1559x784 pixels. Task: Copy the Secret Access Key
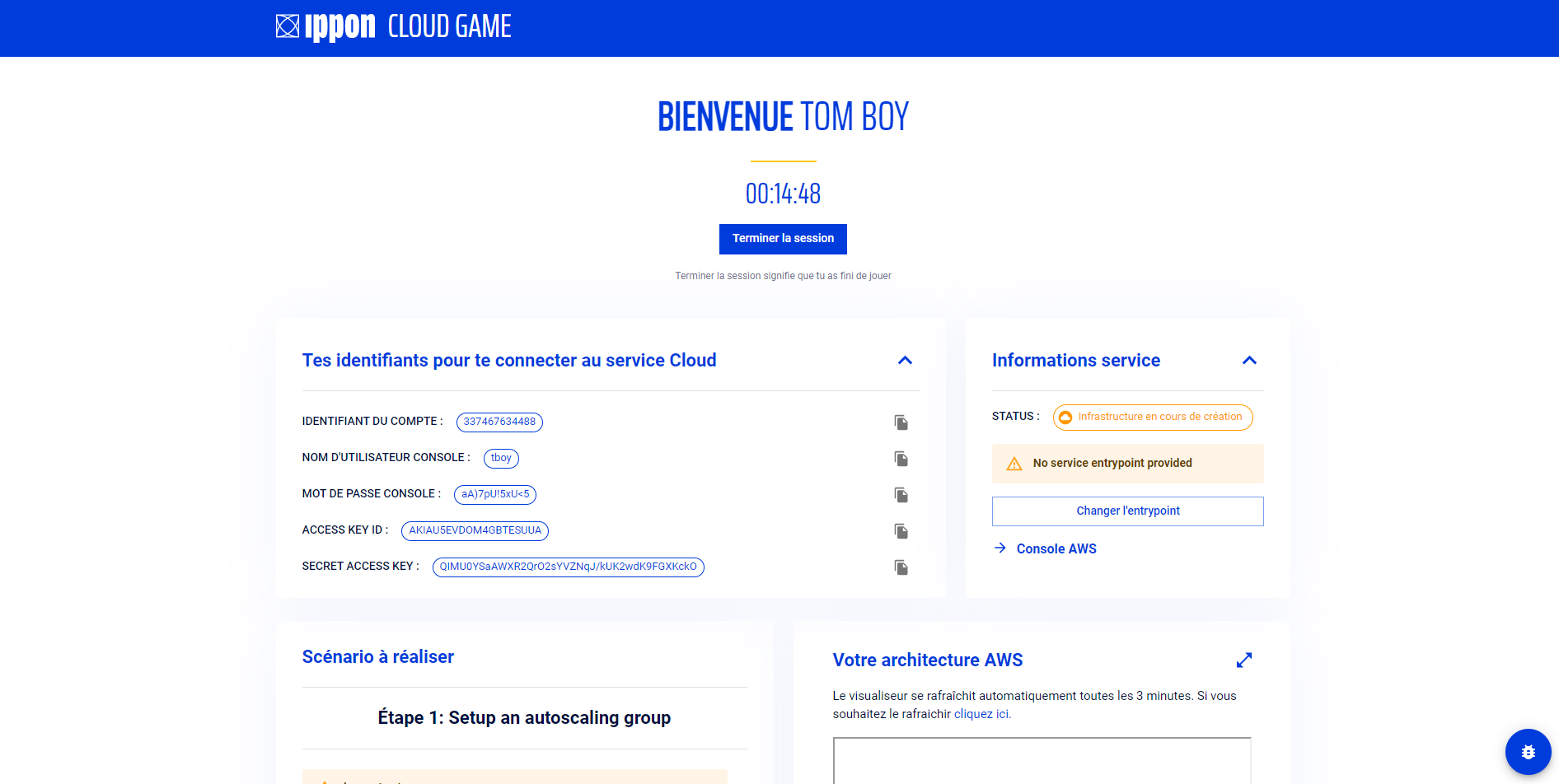point(901,567)
